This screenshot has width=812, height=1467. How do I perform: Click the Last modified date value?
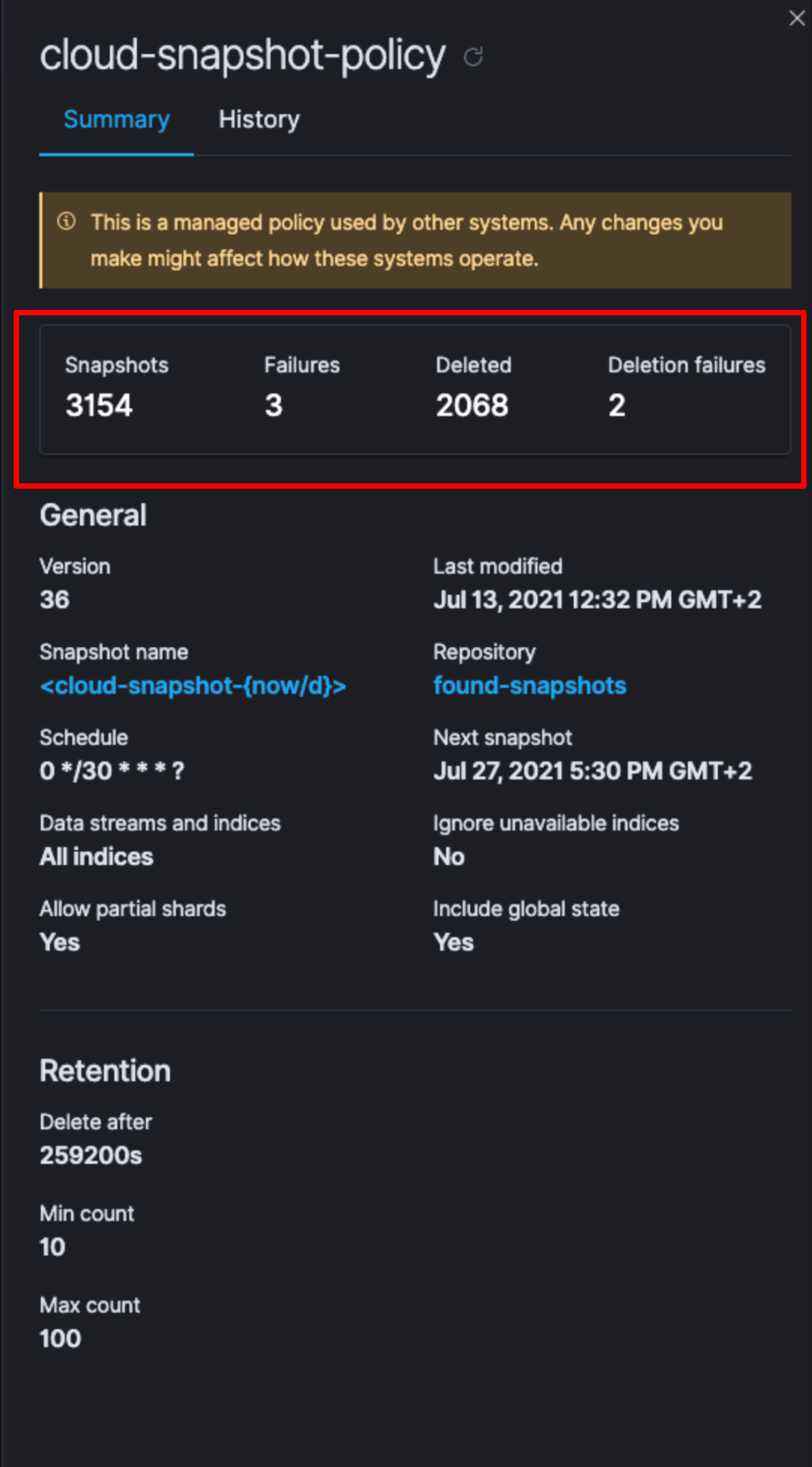(x=598, y=599)
